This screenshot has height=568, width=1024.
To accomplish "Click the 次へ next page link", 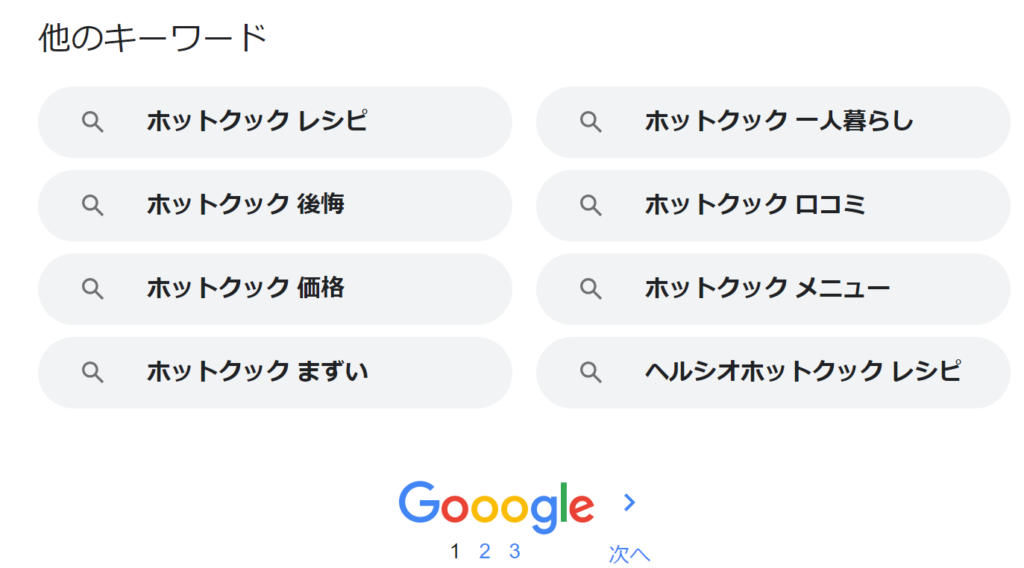I will coord(630,554).
